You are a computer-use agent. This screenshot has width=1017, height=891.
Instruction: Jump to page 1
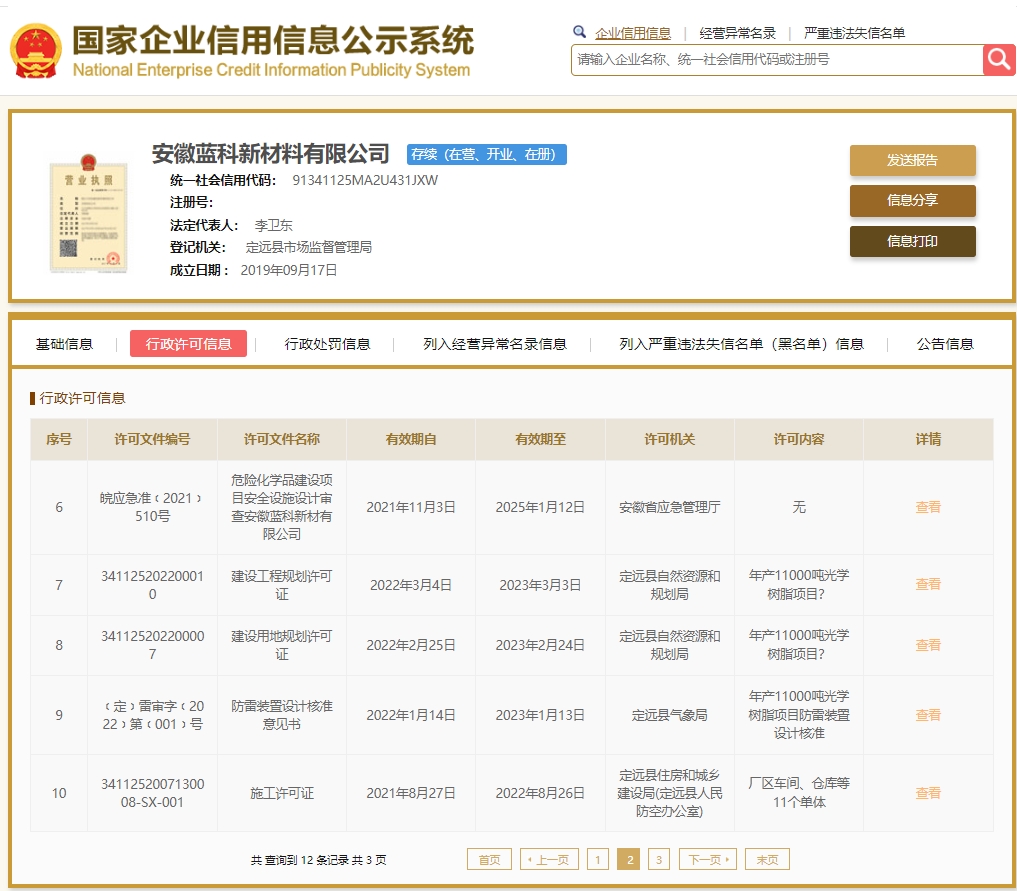tap(598, 859)
